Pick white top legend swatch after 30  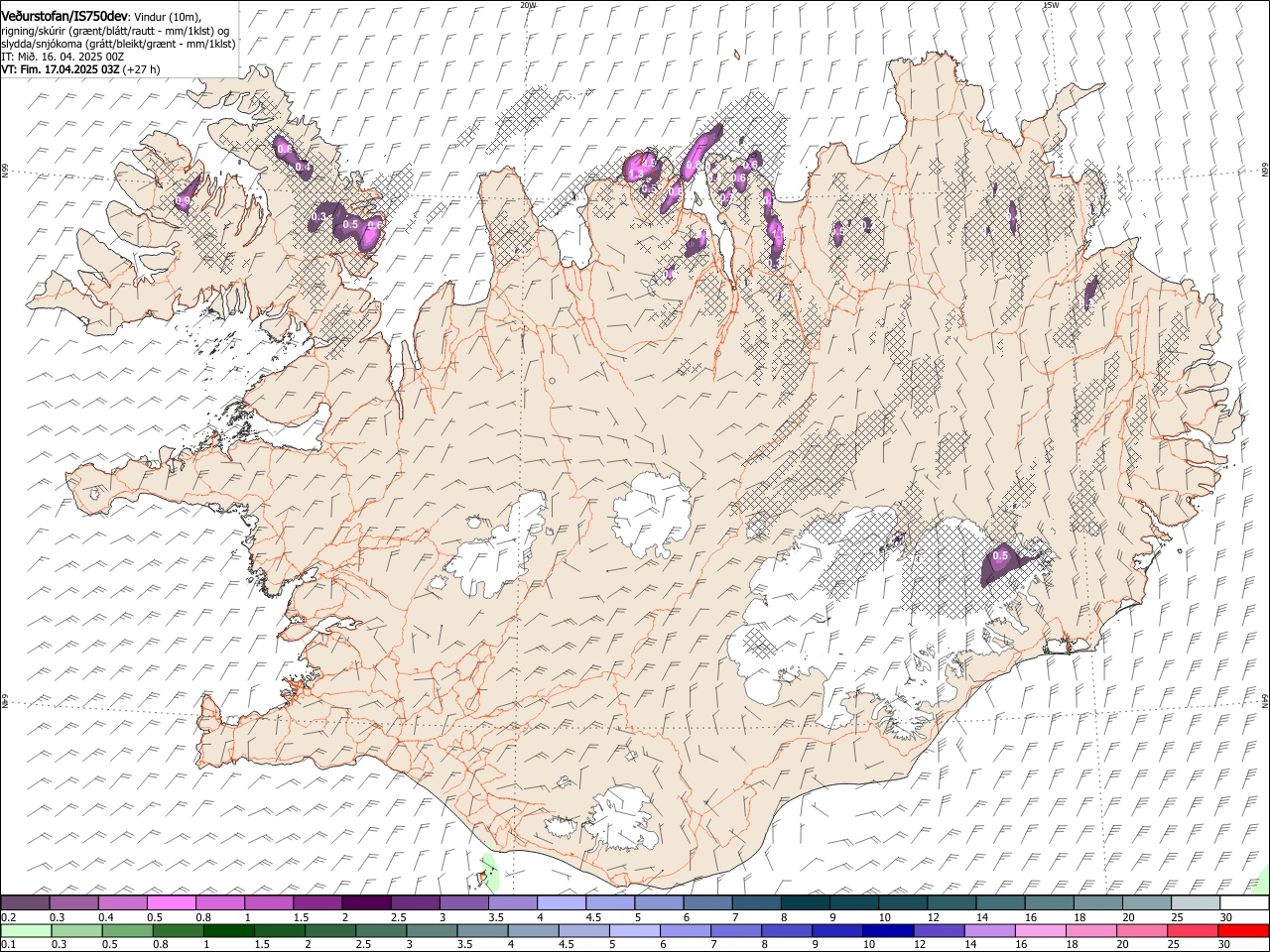[x=1244, y=902]
